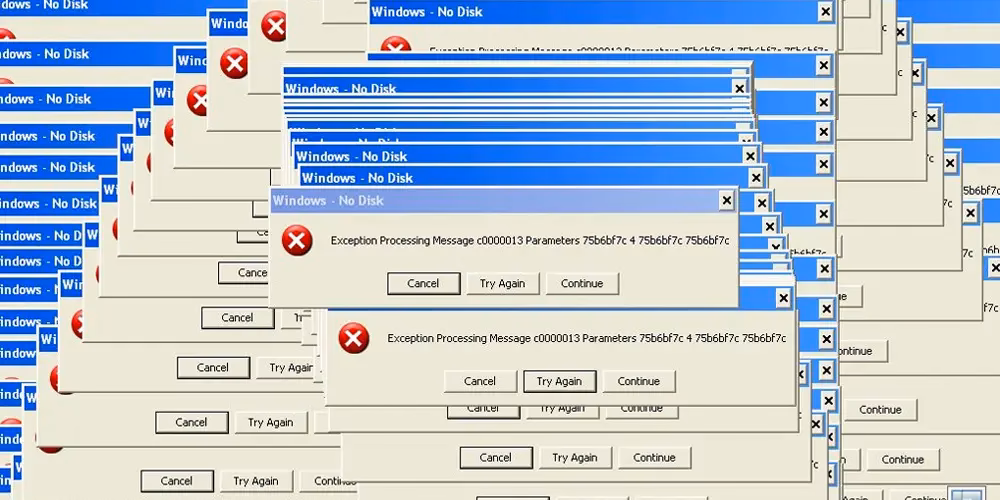Screen dimensions: 1000x500
Task: Click Cancel in the dialog with the faded title bar
Action: click(423, 284)
